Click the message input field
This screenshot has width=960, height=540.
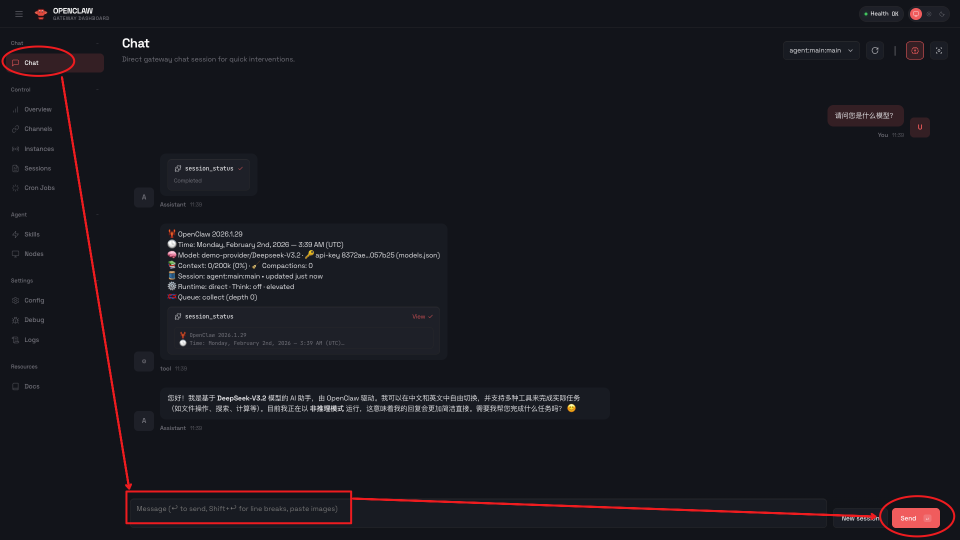[x=475, y=509]
